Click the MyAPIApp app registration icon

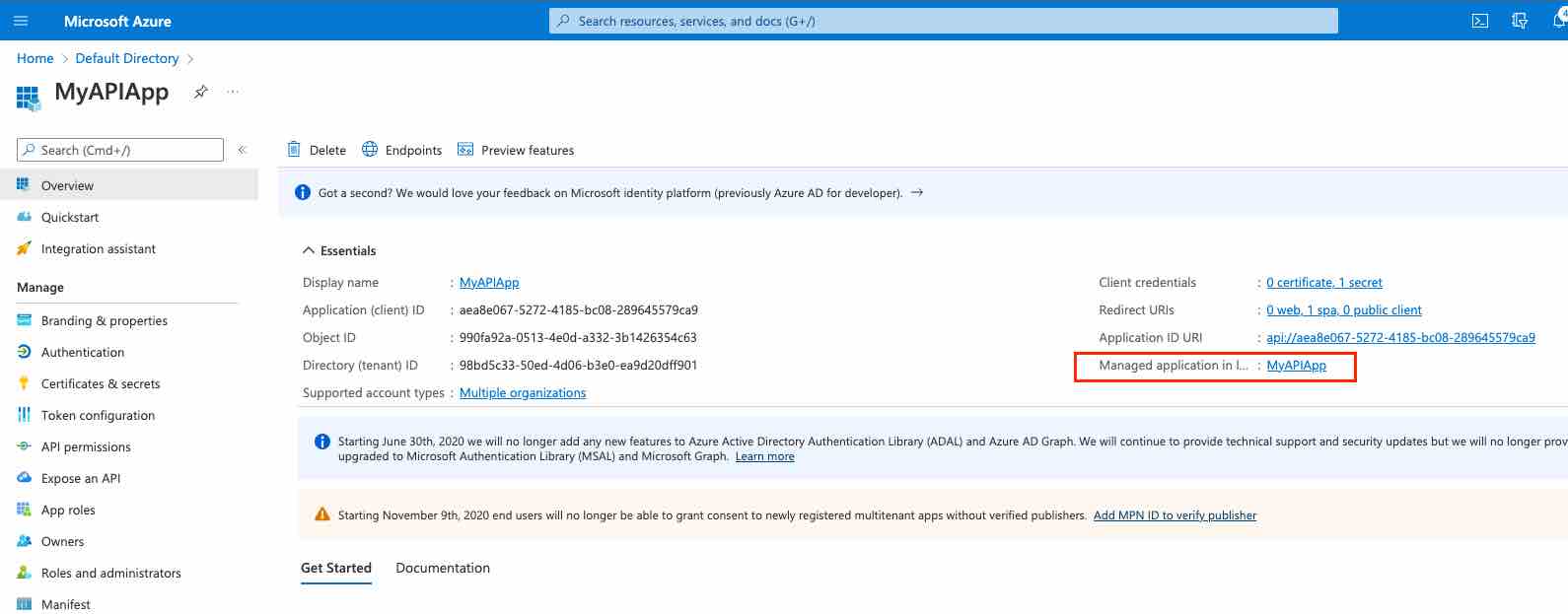pyautogui.click(x=28, y=97)
